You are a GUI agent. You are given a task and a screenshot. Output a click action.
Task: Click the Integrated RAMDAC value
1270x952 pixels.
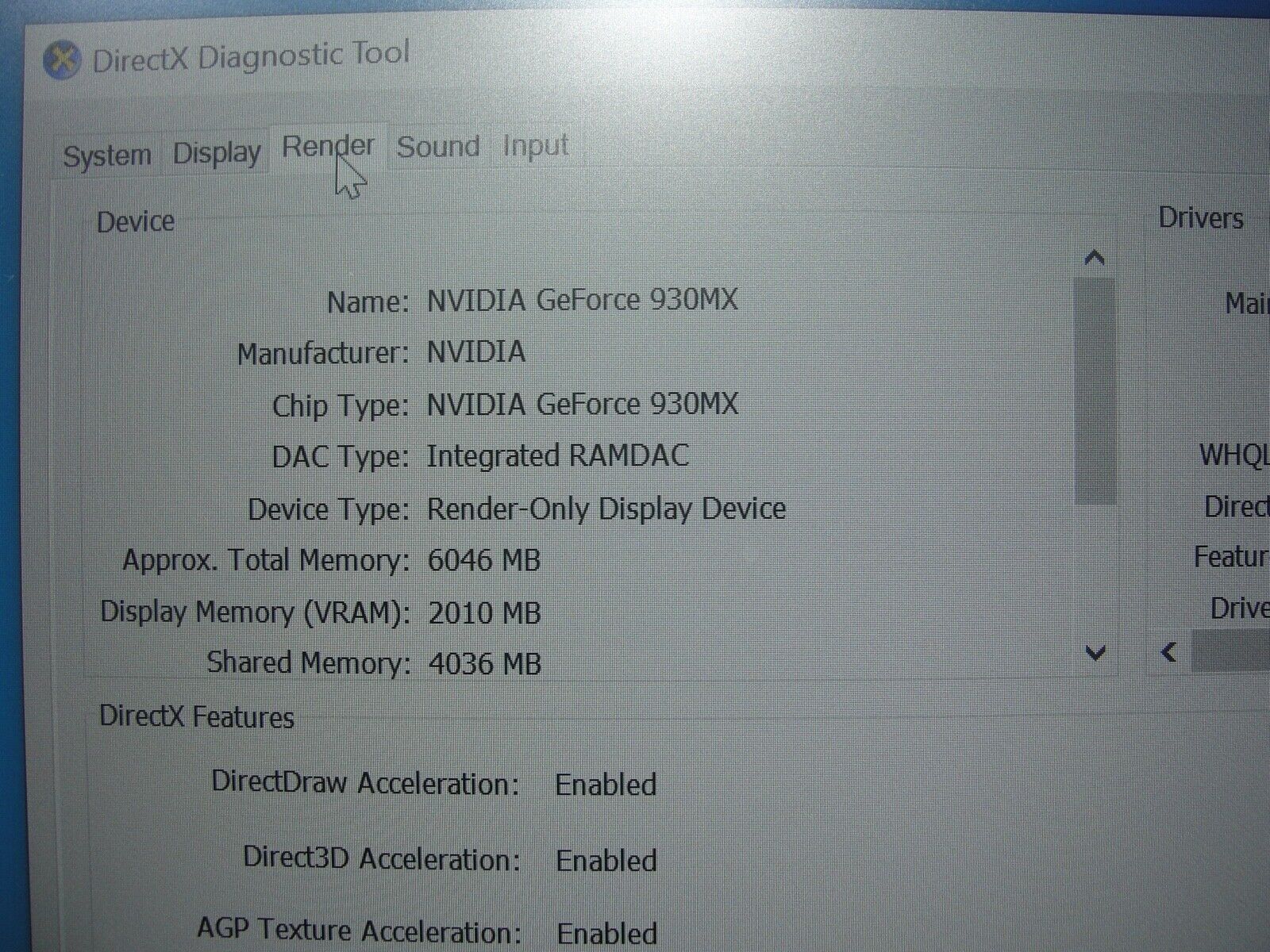point(558,456)
